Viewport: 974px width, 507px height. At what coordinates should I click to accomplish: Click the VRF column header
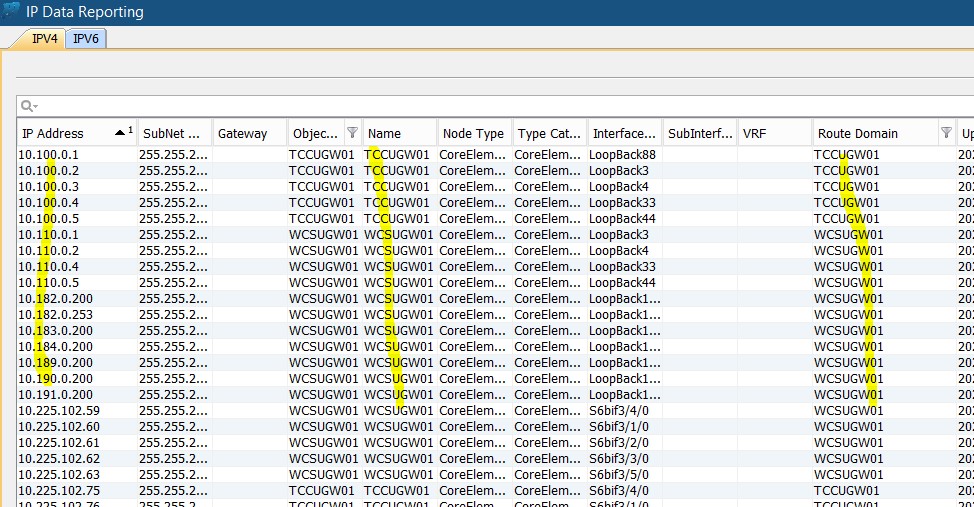coord(773,133)
